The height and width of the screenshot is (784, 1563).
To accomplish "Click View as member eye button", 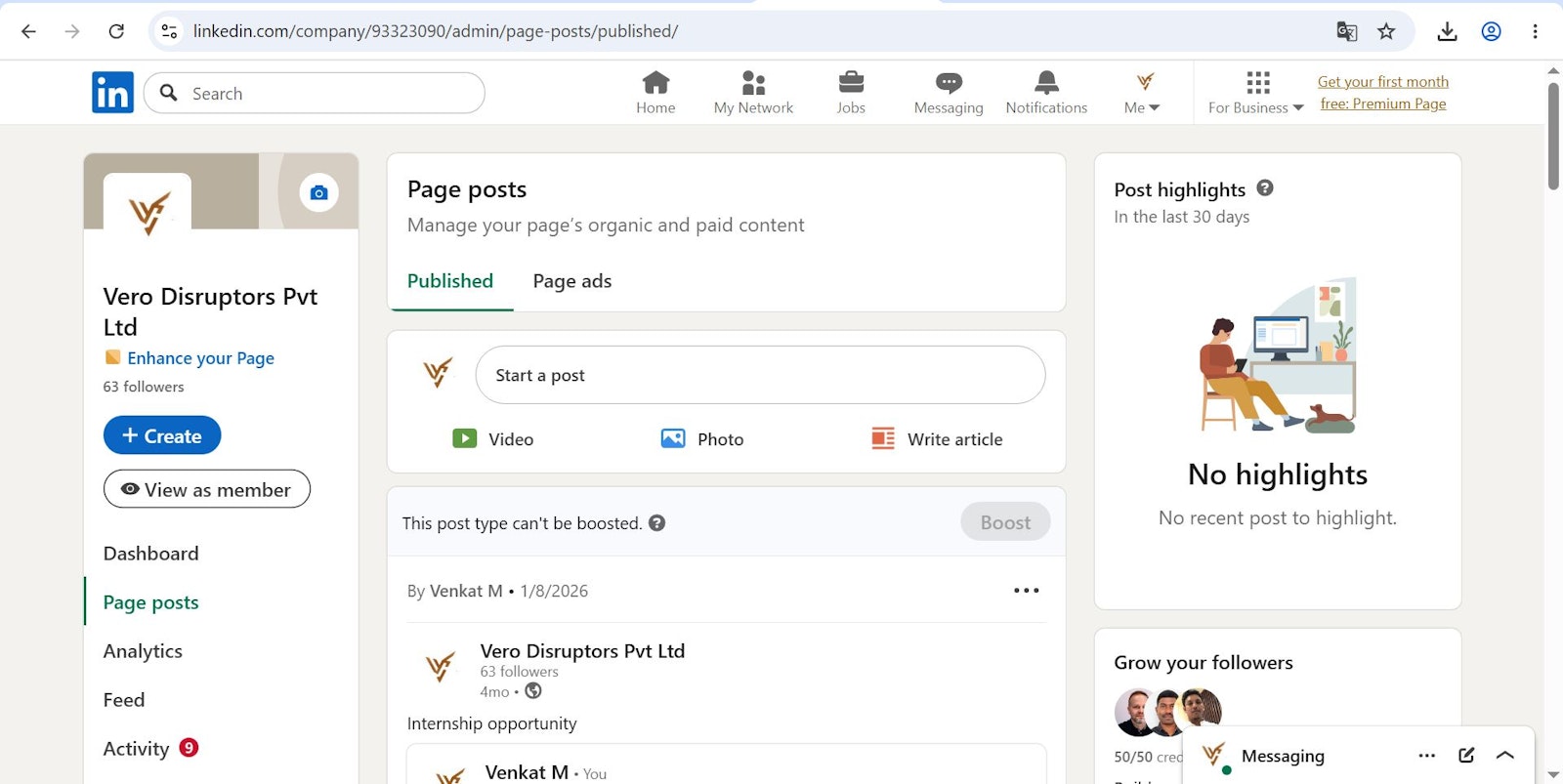I will pyautogui.click(x=207, y=489).
